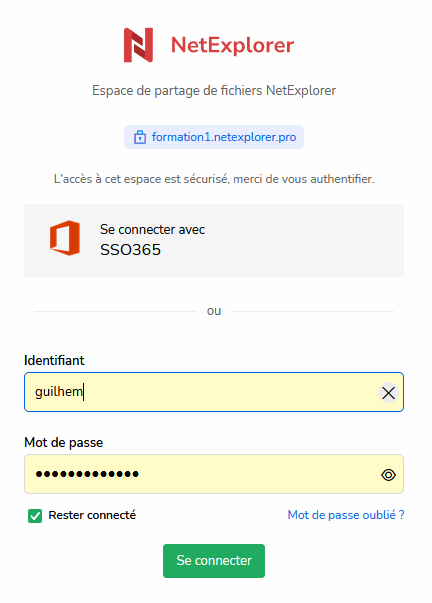Click the green Se connecter button

(214, 561)
